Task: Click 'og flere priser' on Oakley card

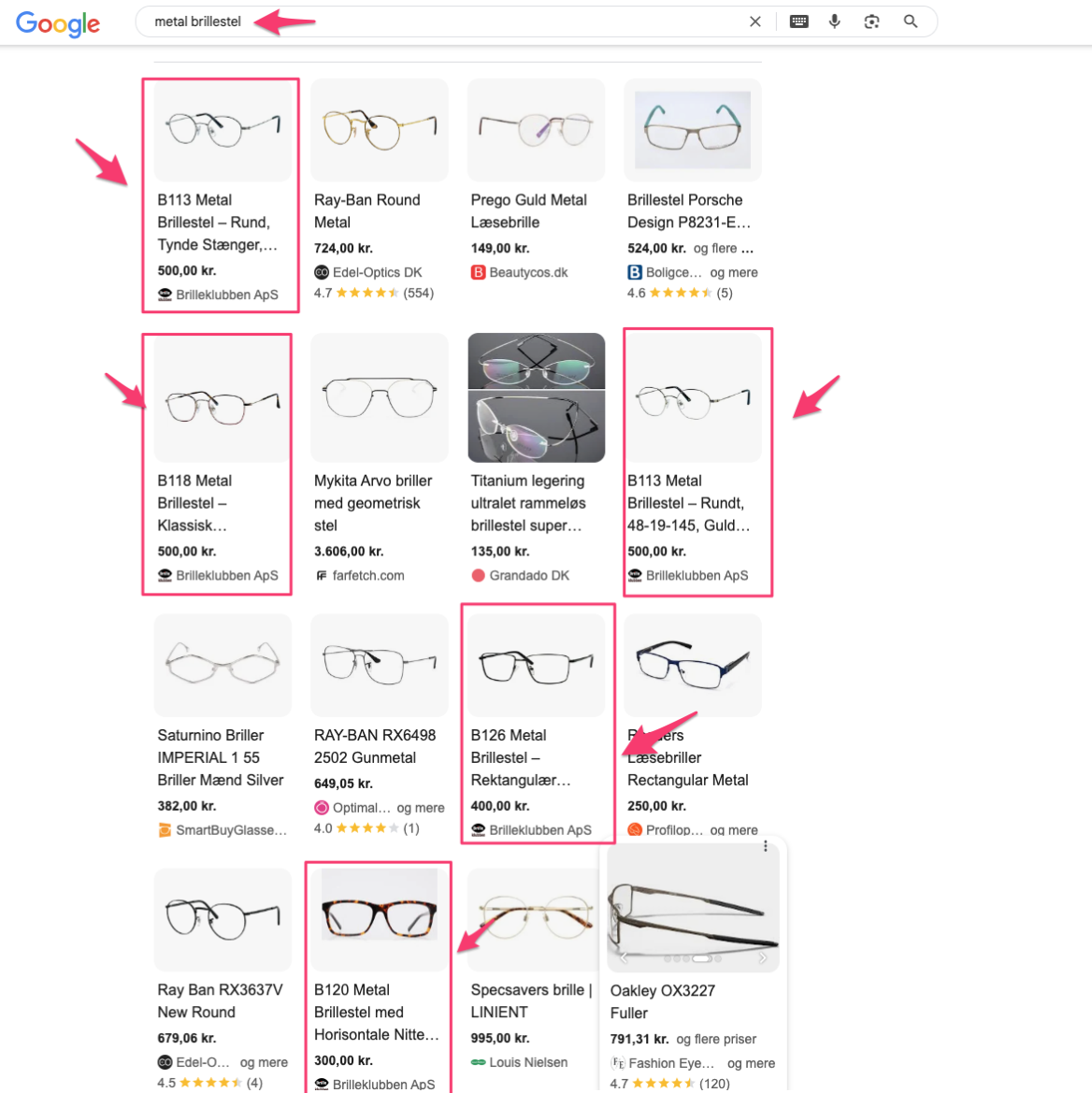Action: [x=715, y=1040]
